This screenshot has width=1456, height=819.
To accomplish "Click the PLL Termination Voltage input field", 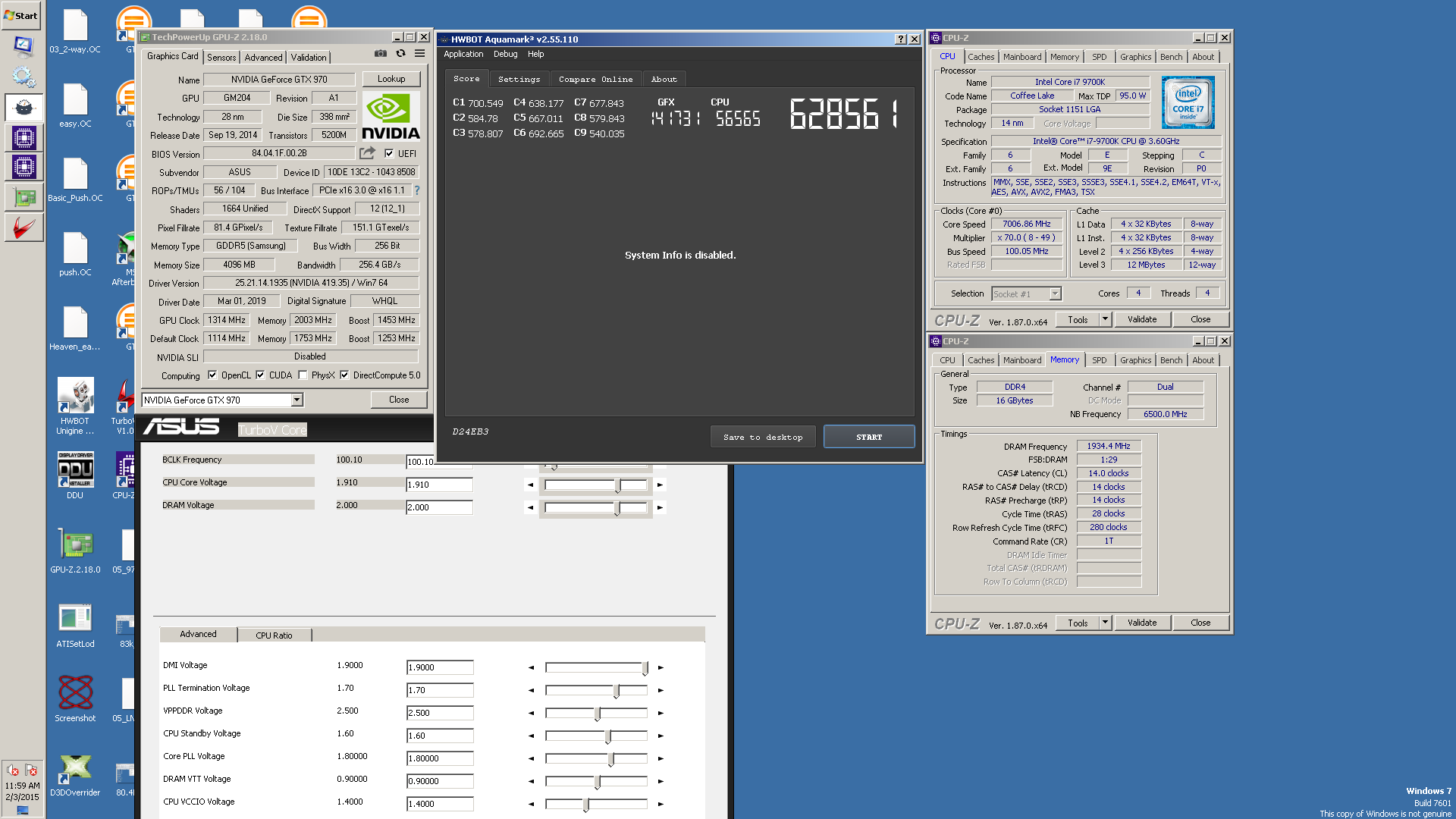I will [x=440, y=690].
